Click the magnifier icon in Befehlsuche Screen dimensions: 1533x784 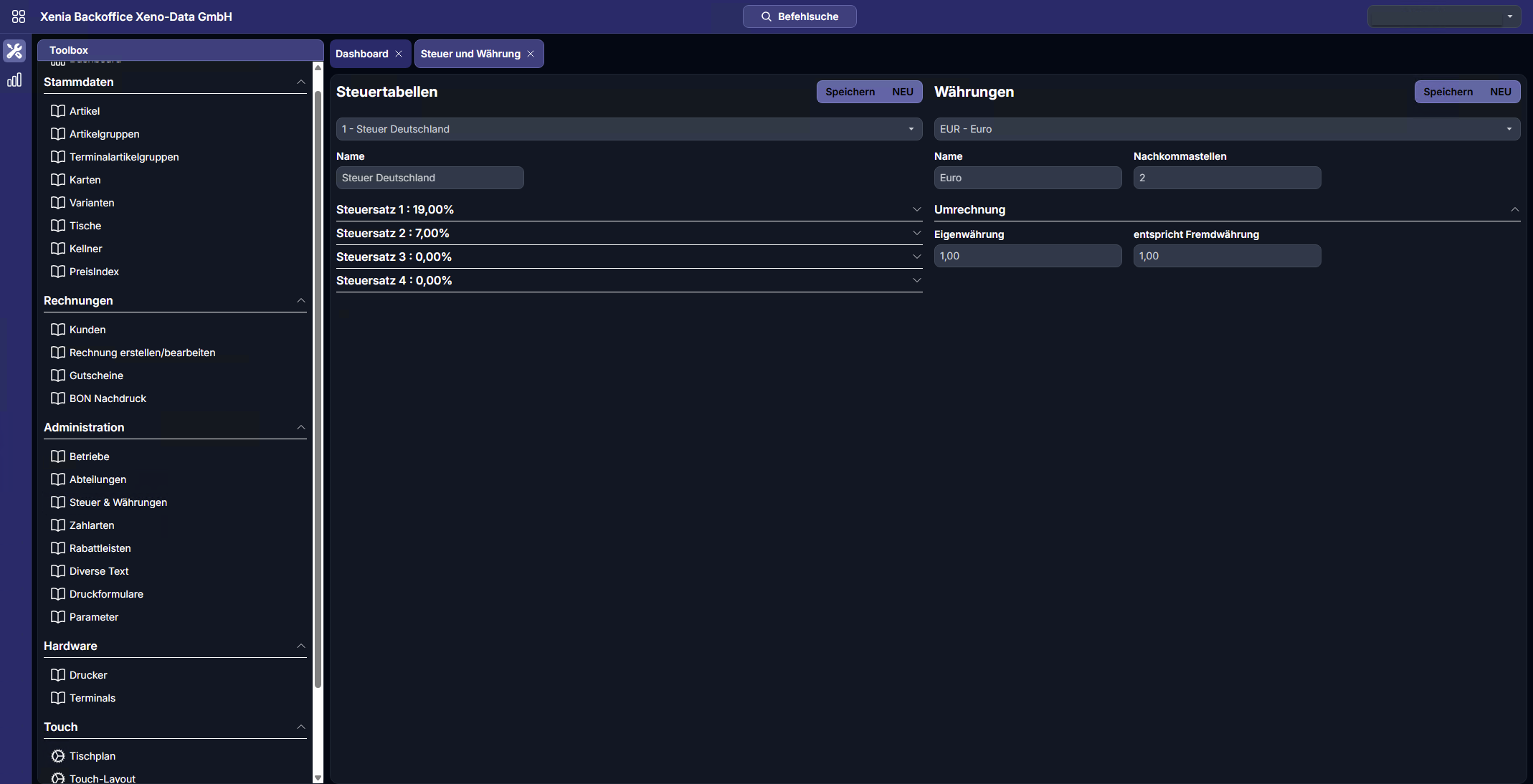766,16
